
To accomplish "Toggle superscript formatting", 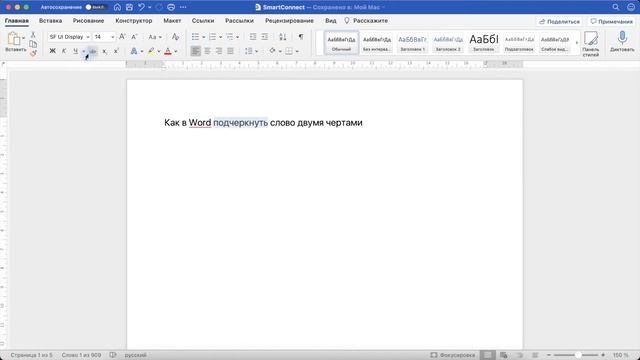I will pyautogui.click(x=116, y=51).
